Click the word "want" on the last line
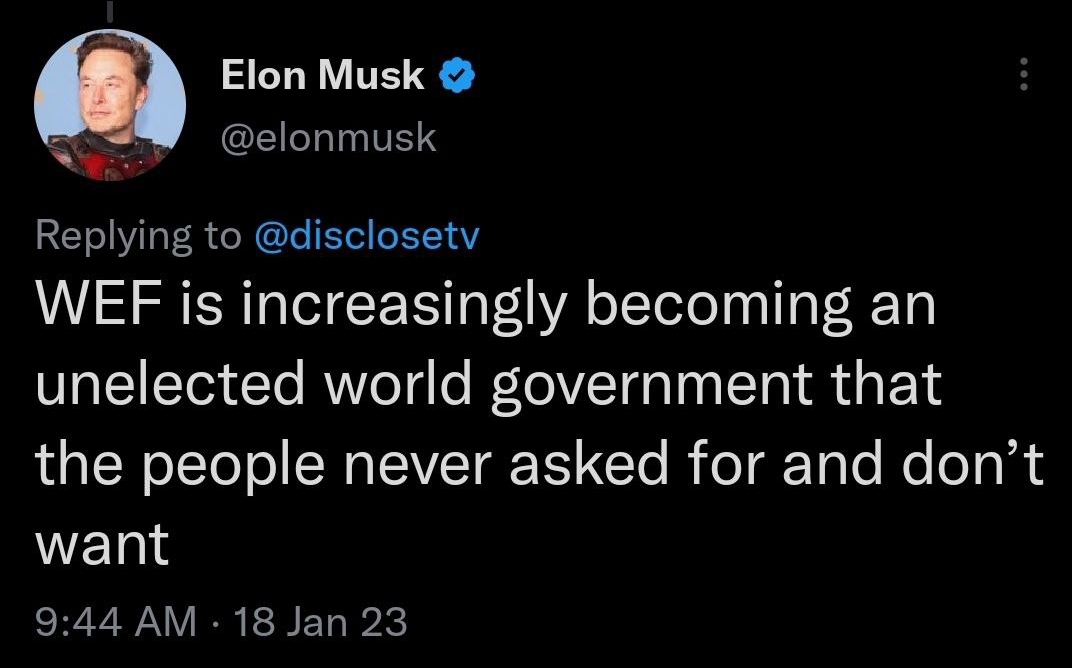This screenshot has height=668, width=1072. pyautogui.click(x=102, y=545)
